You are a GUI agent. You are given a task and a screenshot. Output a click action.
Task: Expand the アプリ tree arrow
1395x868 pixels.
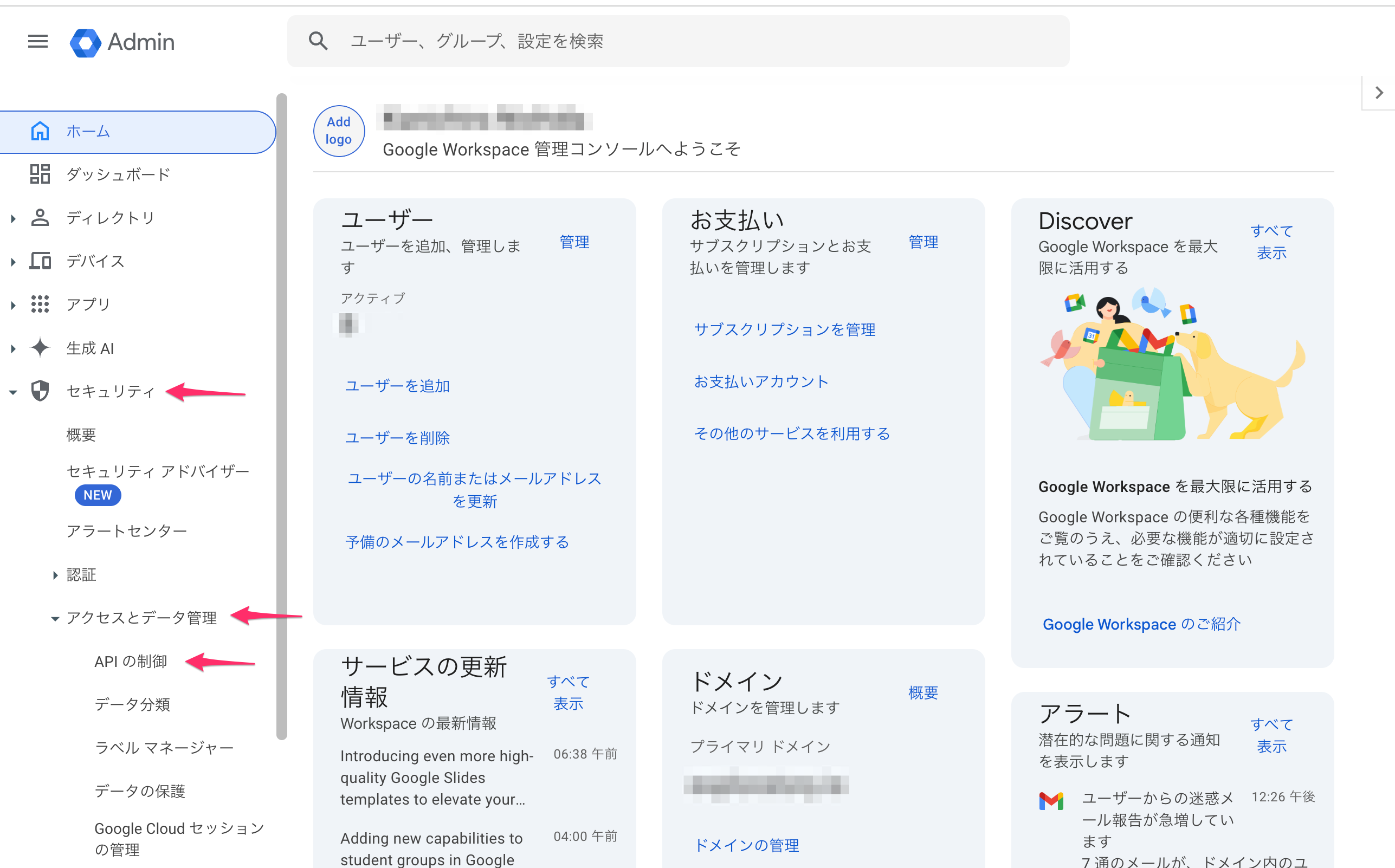(x=13, y=305)
